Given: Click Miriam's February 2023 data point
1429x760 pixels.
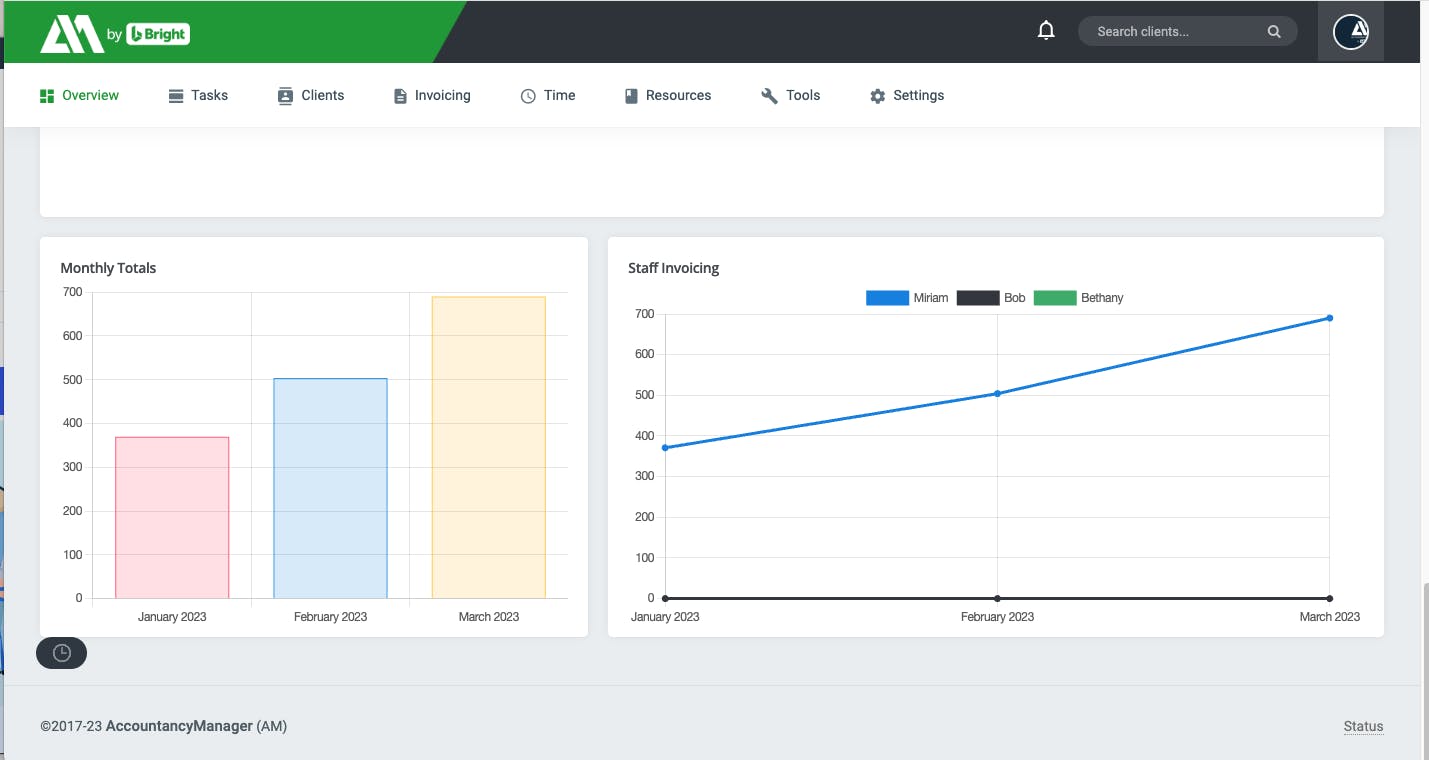Looking at the screenshot, I should coord(997,394).
